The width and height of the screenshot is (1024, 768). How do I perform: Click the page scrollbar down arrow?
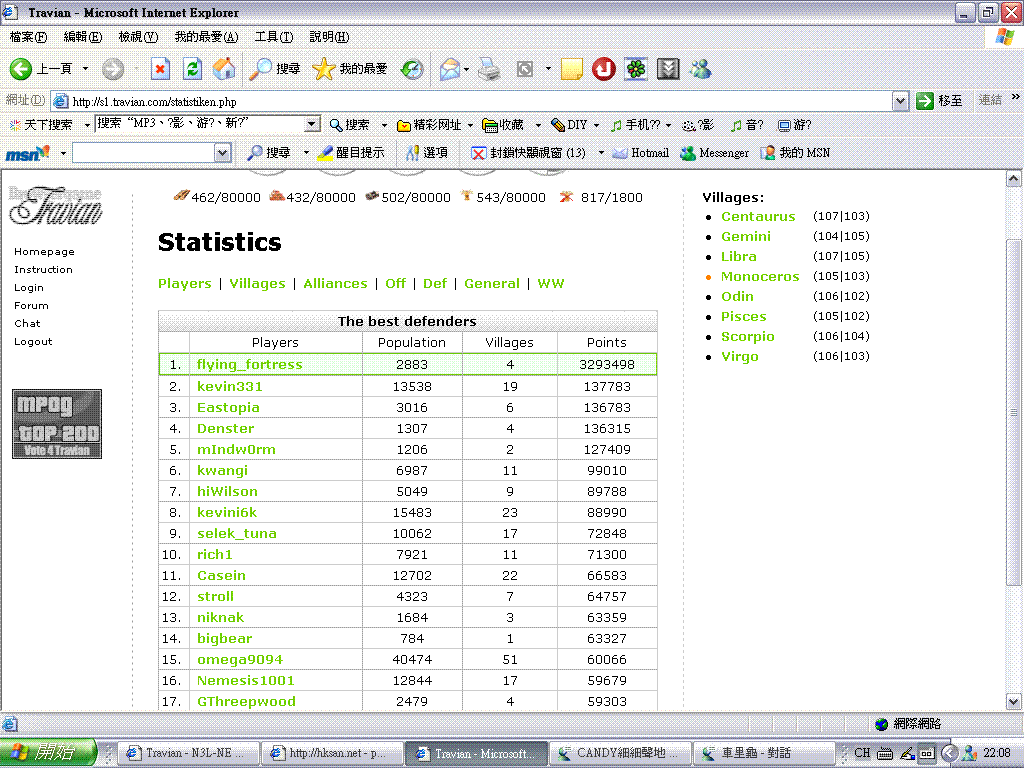[x=1013, y=702]
